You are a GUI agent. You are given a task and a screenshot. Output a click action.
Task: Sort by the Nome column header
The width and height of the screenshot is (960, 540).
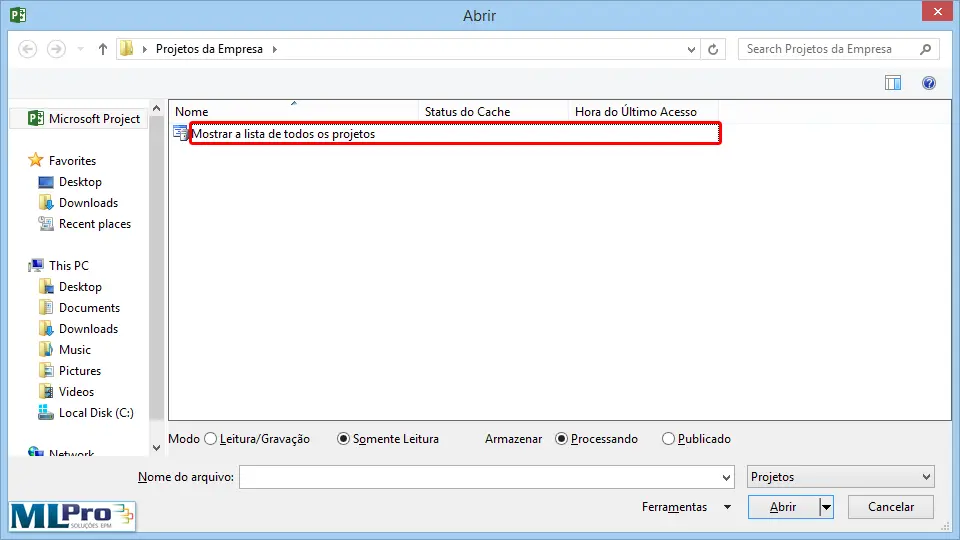293,111
